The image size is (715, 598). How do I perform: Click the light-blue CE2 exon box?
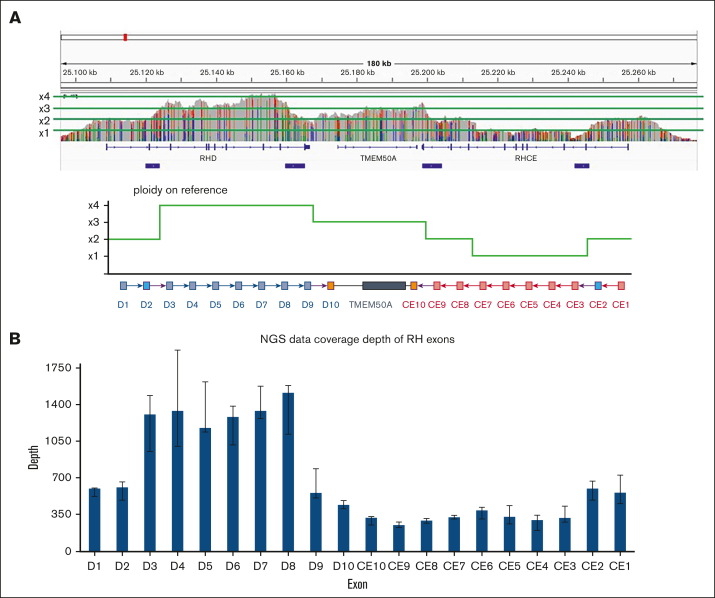coord(598,286)
